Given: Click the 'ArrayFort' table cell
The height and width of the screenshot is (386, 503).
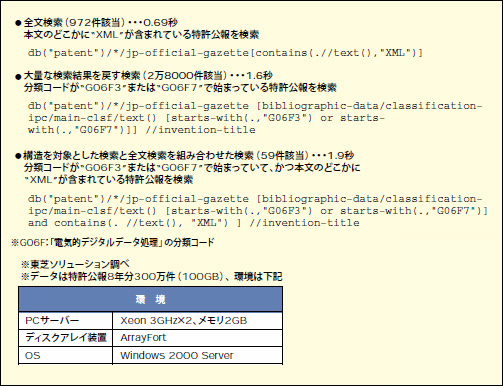Looking at the screenshot, I should tap(198, 338).
